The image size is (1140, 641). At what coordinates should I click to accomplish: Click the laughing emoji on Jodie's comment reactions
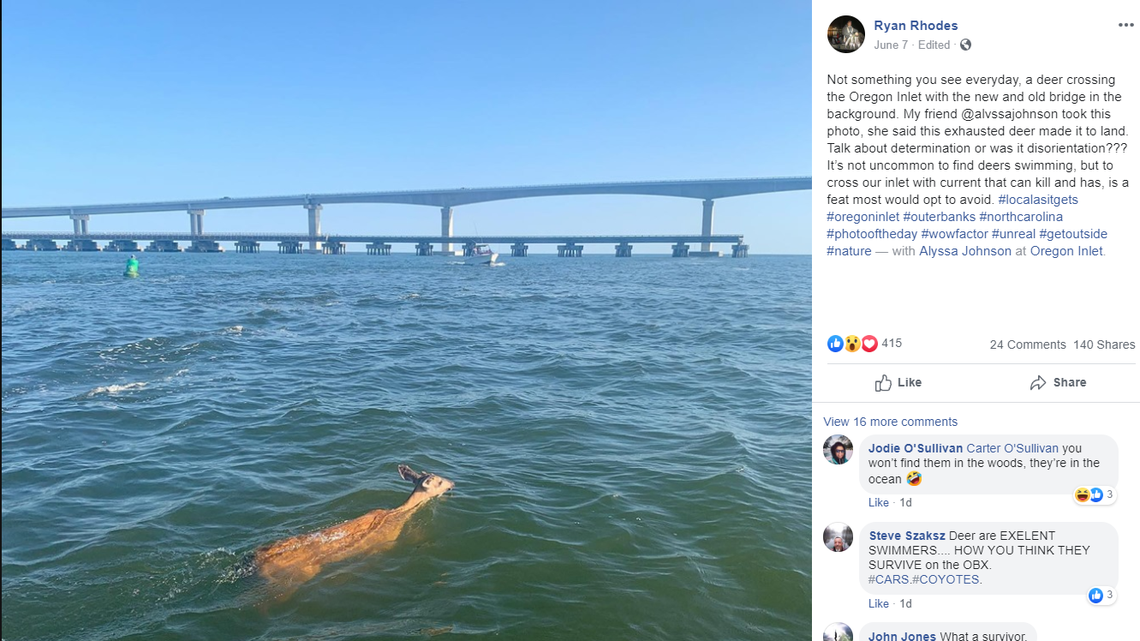pos(1082,493)
